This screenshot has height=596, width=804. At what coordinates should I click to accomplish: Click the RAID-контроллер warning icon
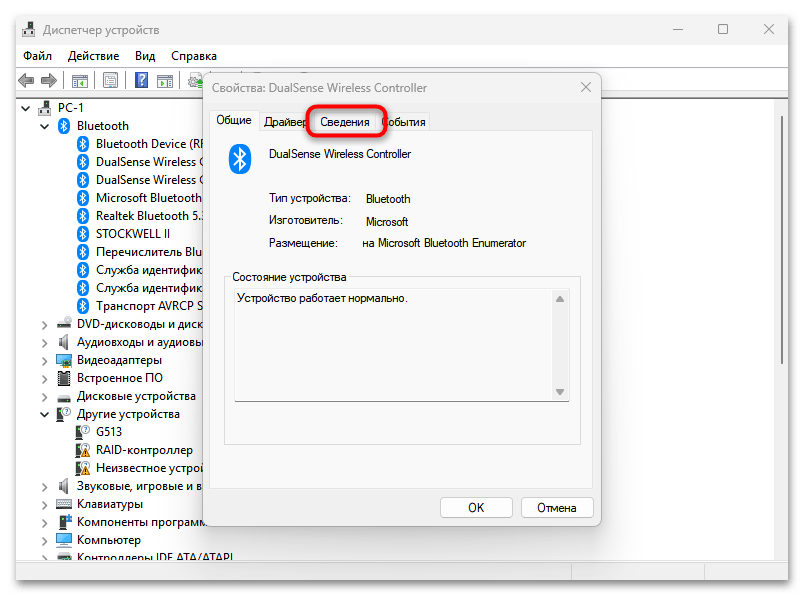83,450
